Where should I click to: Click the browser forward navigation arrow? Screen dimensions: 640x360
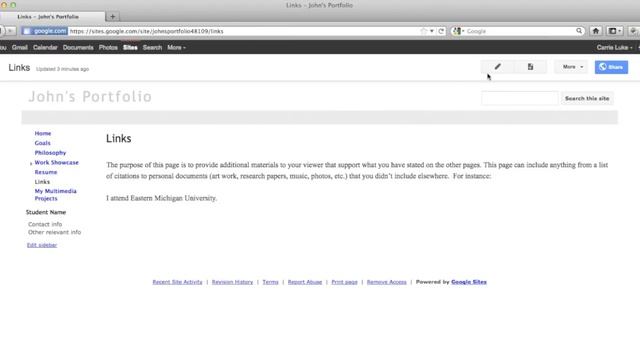[10, 31]
